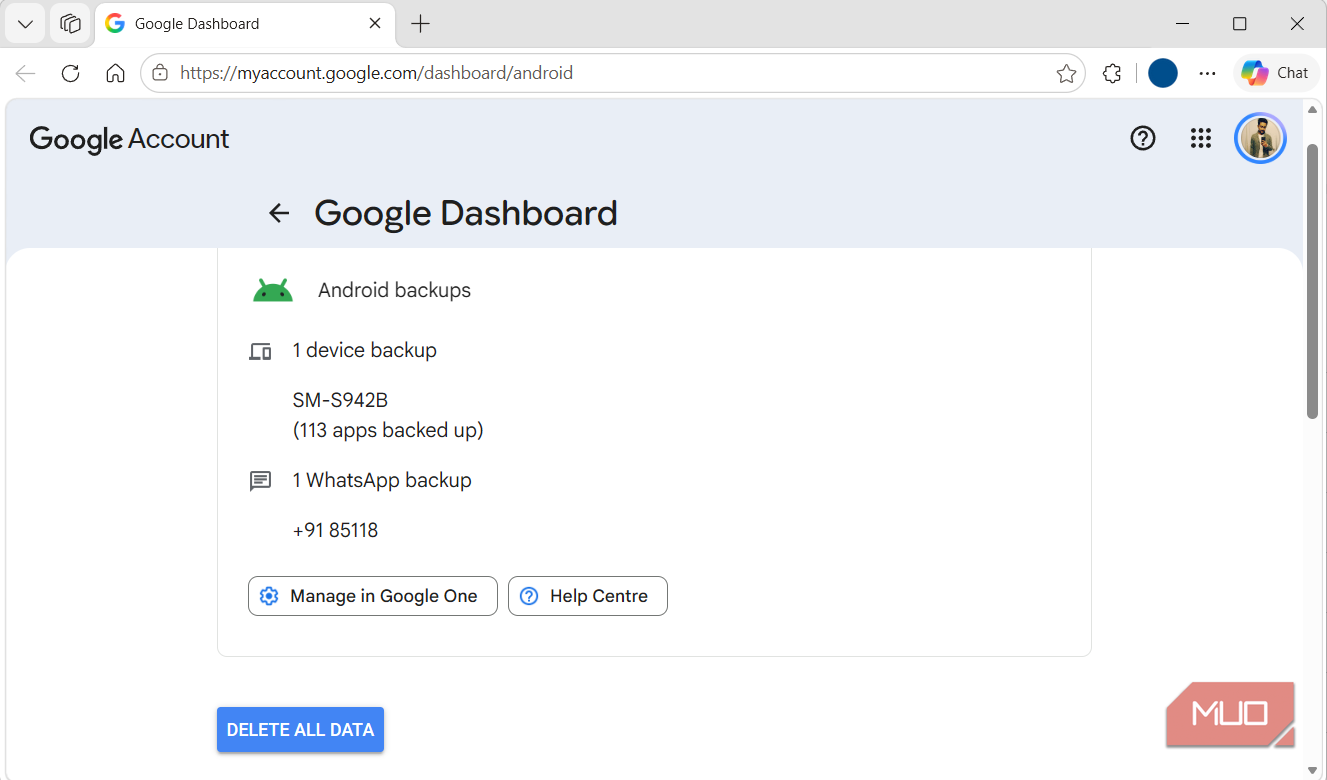This screenshot has width=1327, height=780.
Task: Open a new browser tab
Action: coord(421,24)
